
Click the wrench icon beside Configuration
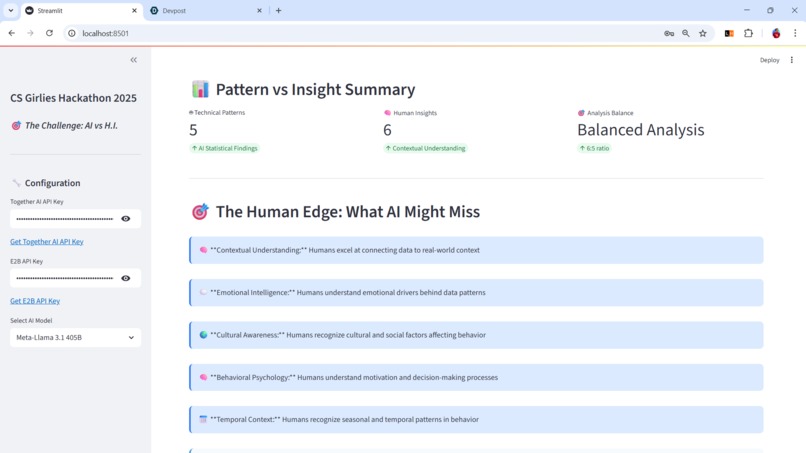coord(16,183)
